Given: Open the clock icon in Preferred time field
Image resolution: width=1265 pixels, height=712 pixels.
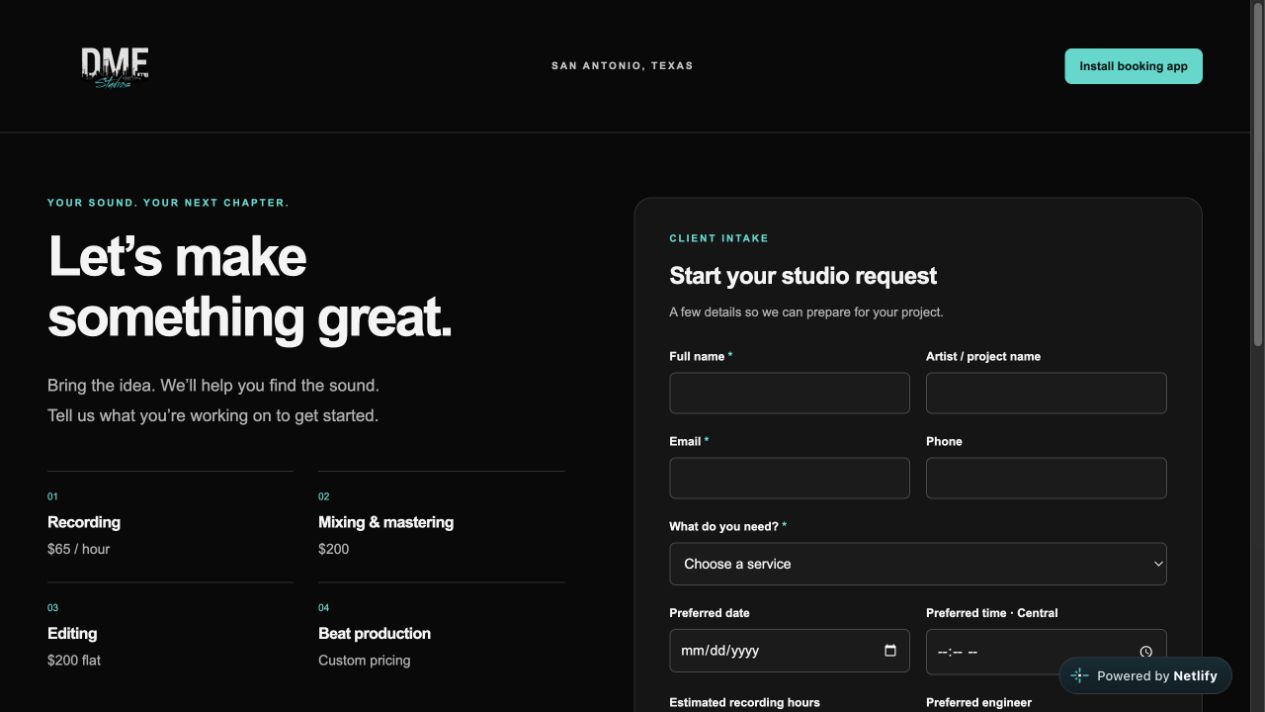Looking at the screenshot, I should point(1146,652).
